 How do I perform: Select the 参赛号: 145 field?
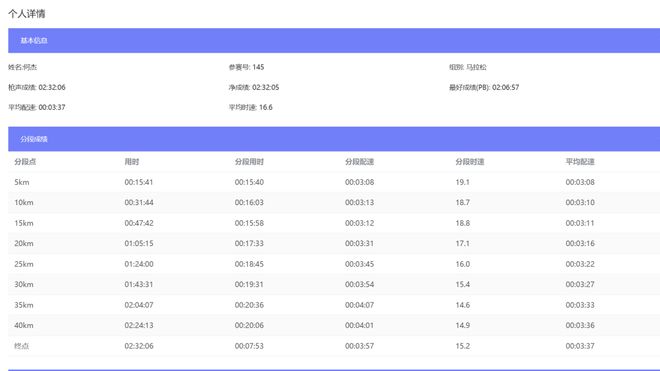tap(246, 67)
